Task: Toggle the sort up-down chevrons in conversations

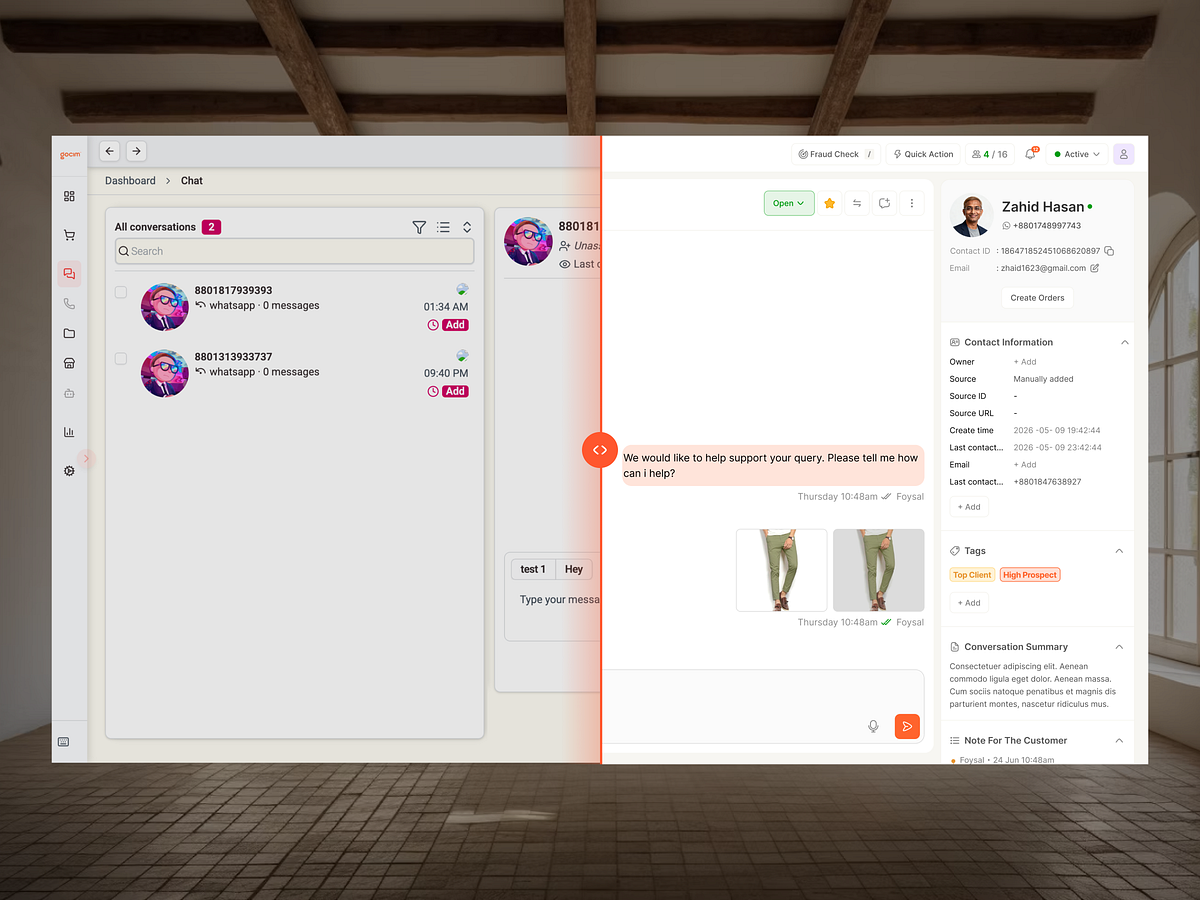Action: (467, 227)
